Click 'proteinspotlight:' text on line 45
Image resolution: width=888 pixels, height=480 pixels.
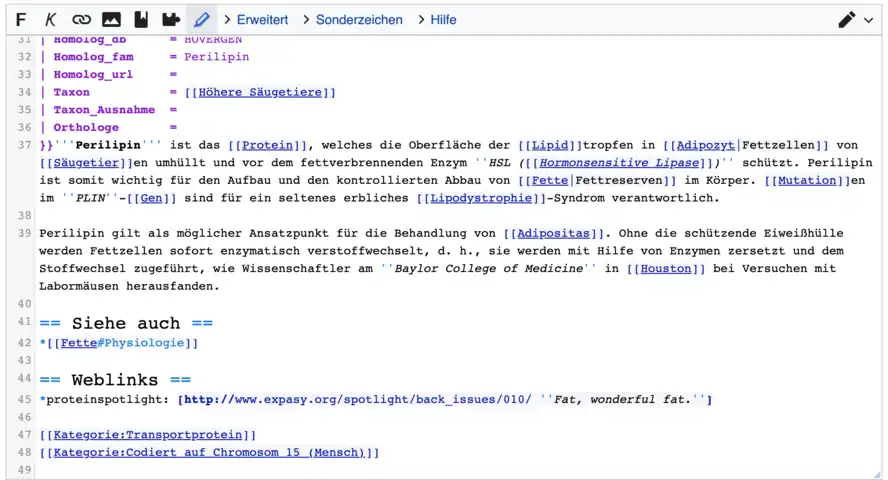click(x=108, y=400)
